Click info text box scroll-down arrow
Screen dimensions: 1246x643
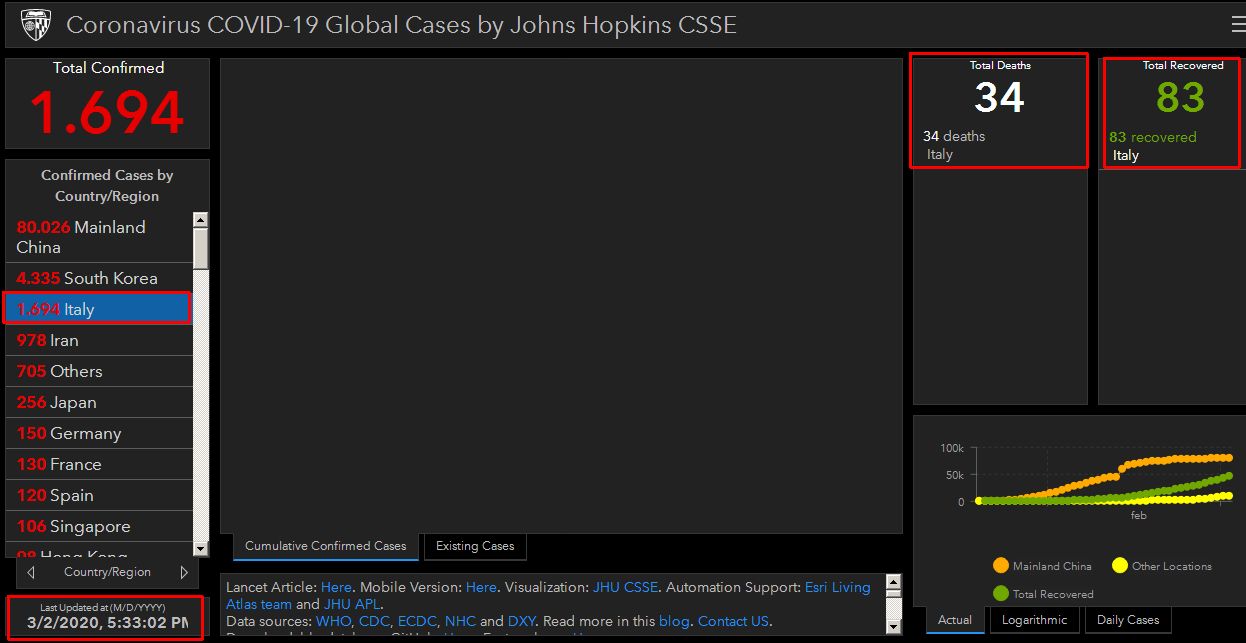pyautogui.click(x=894, y=627)
